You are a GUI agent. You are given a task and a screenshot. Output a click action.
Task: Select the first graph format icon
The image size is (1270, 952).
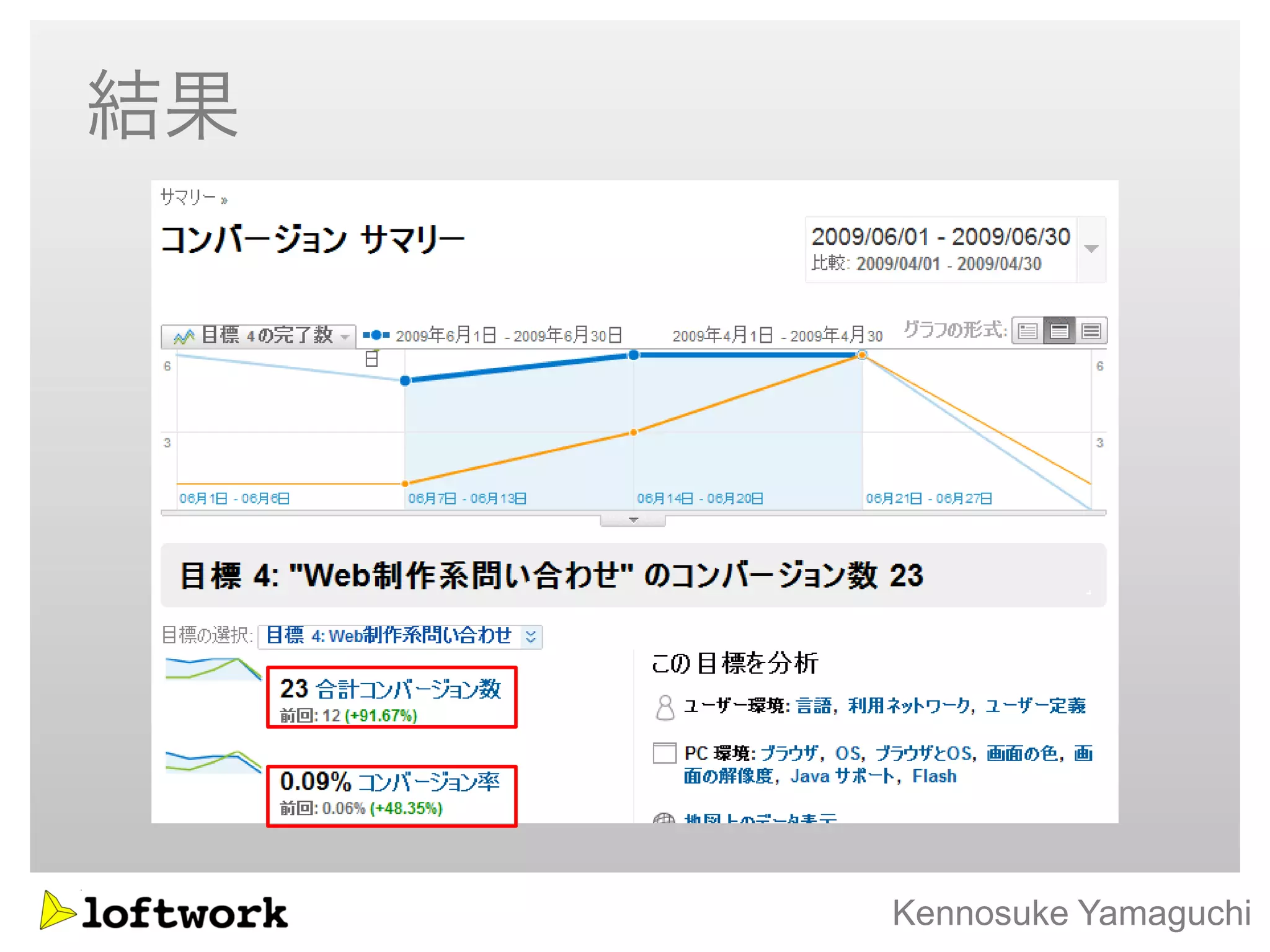coord(1028,331)
